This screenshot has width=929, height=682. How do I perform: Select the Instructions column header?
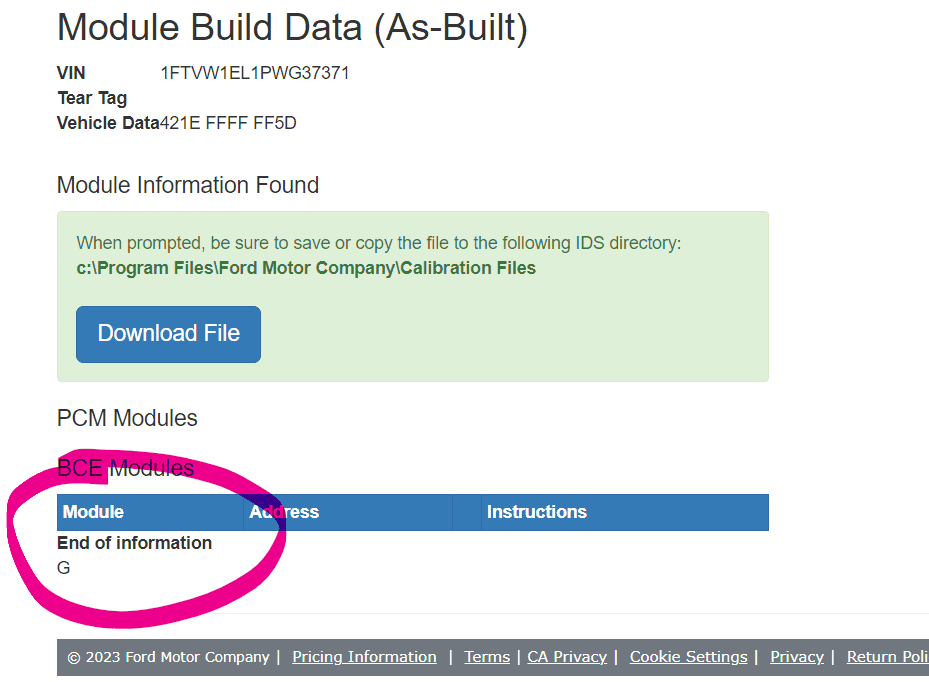point(537,512)
